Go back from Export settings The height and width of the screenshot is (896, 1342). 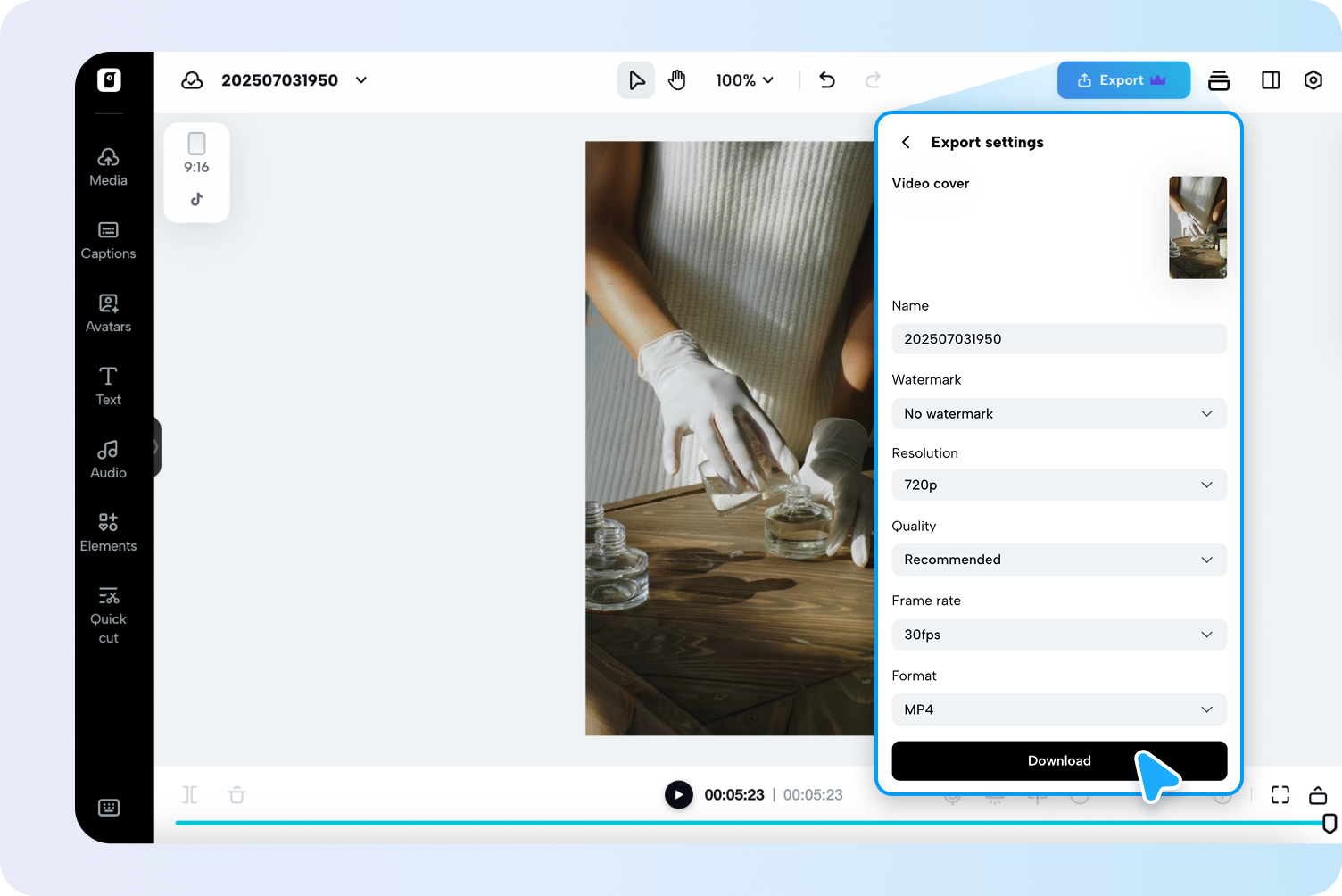click(x=906, y=142)
